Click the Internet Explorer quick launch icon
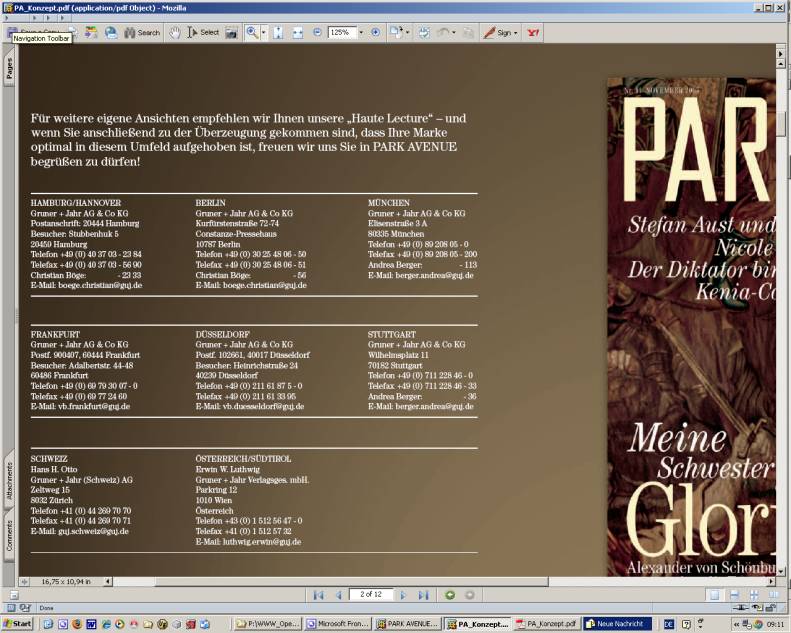Viewport: 791px width, 633px height. point(106,624)
